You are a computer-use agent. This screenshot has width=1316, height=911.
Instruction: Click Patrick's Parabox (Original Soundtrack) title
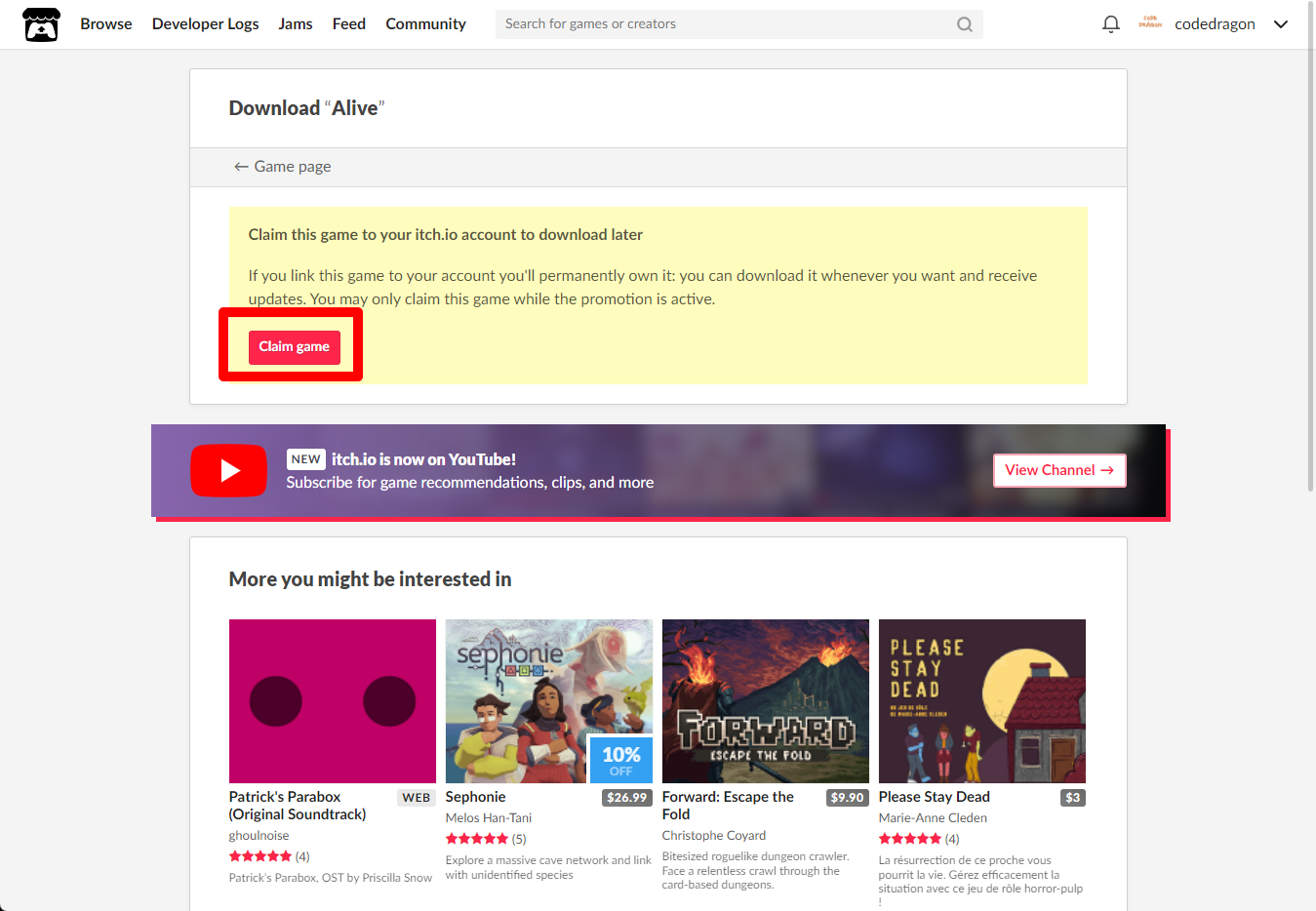[298, 806]
